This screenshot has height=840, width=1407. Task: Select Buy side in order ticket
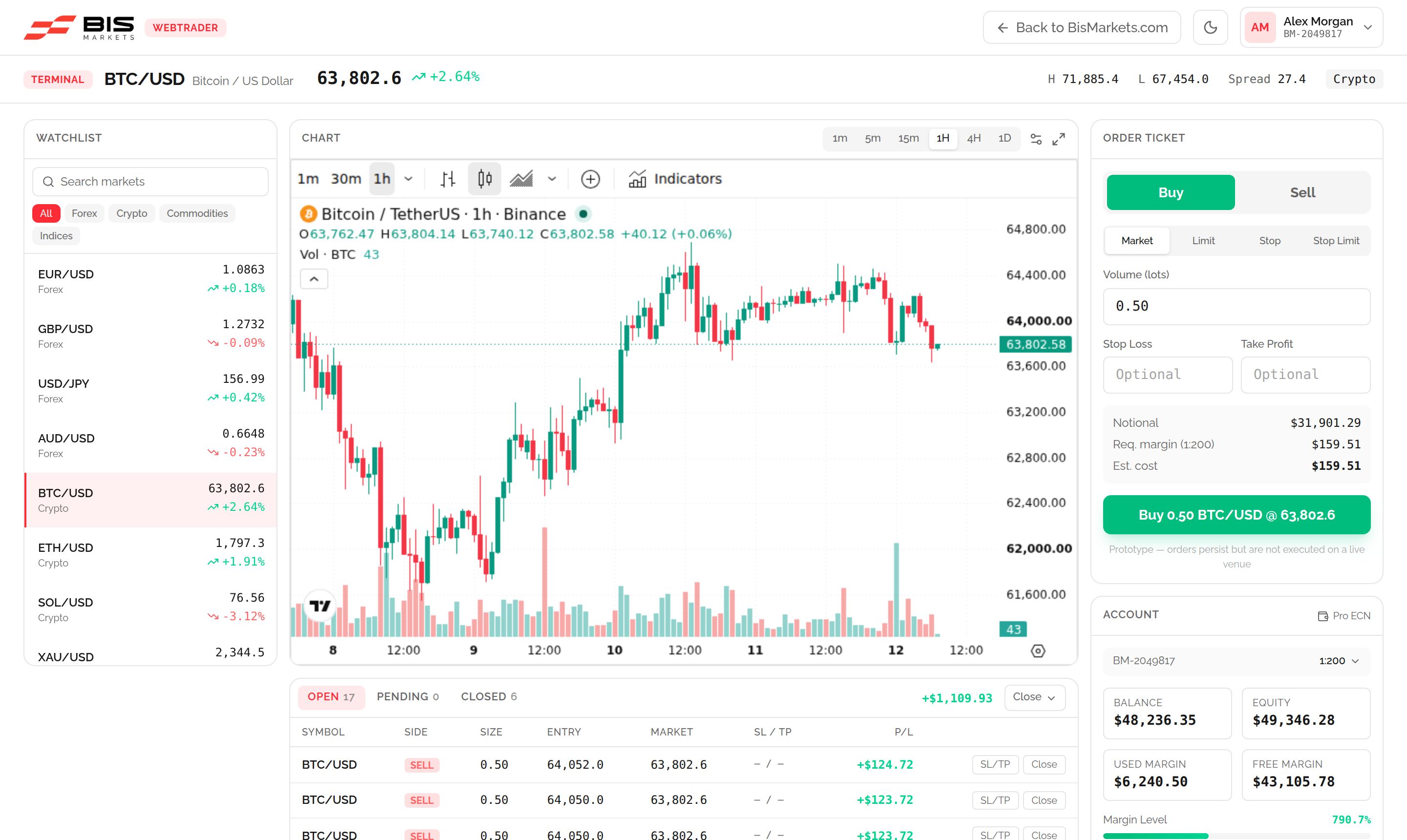click(x=1171, y=192)
